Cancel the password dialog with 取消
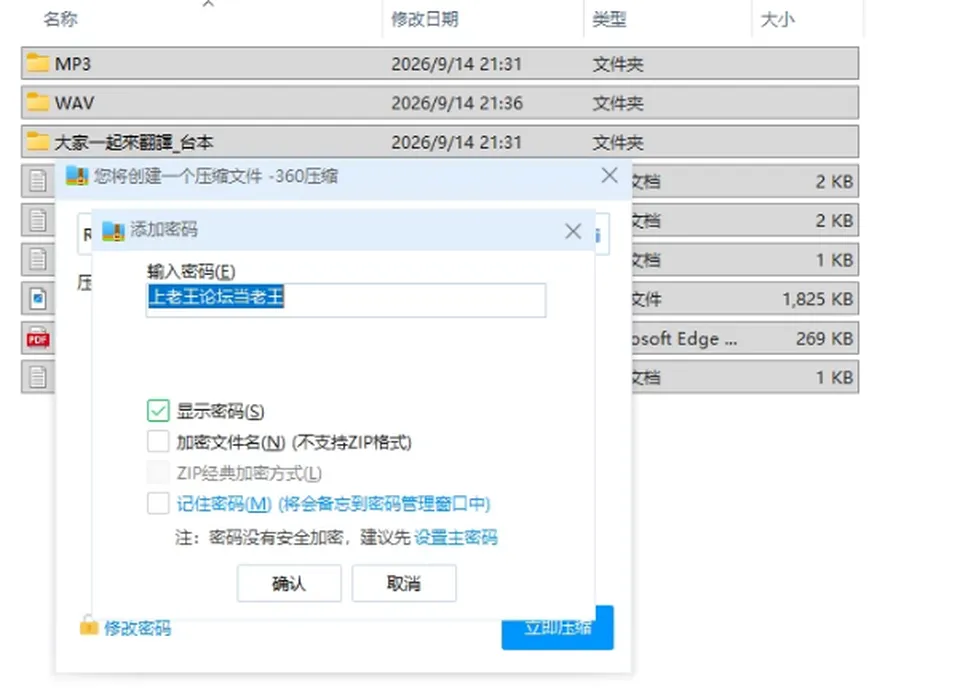Viewport: 960px width, 695px height. [404, 583]
